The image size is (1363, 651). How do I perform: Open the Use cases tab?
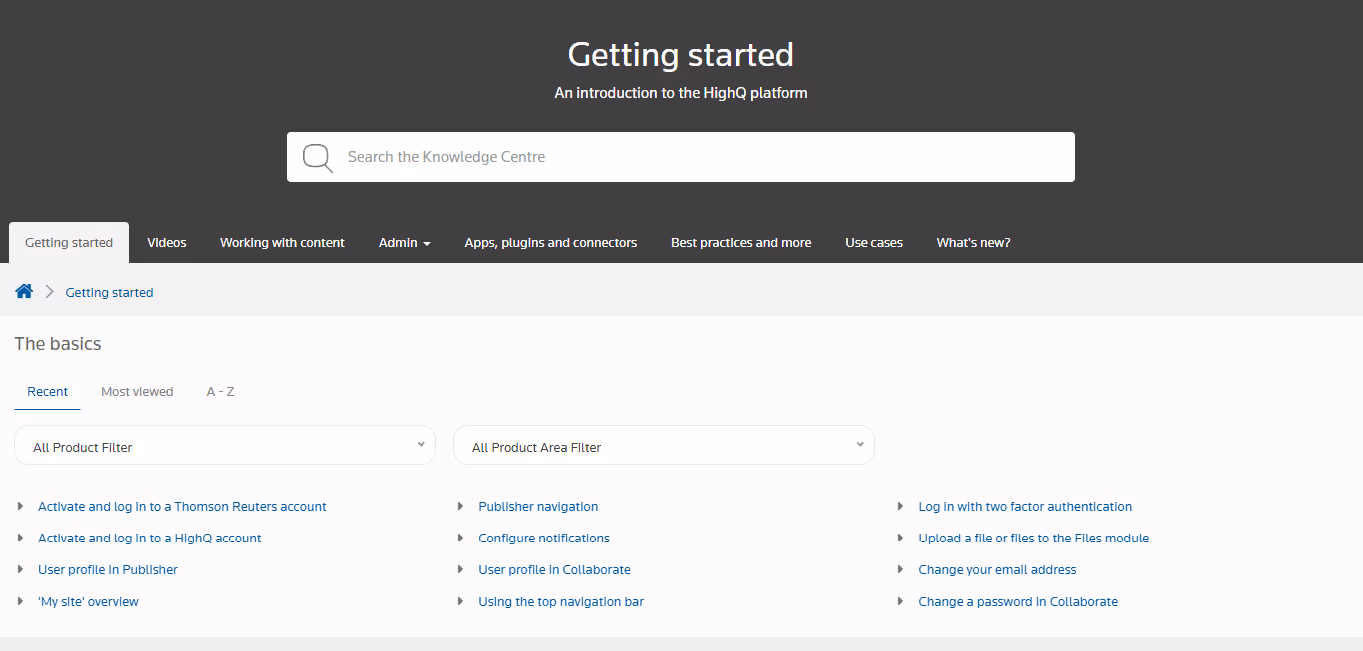874,242
